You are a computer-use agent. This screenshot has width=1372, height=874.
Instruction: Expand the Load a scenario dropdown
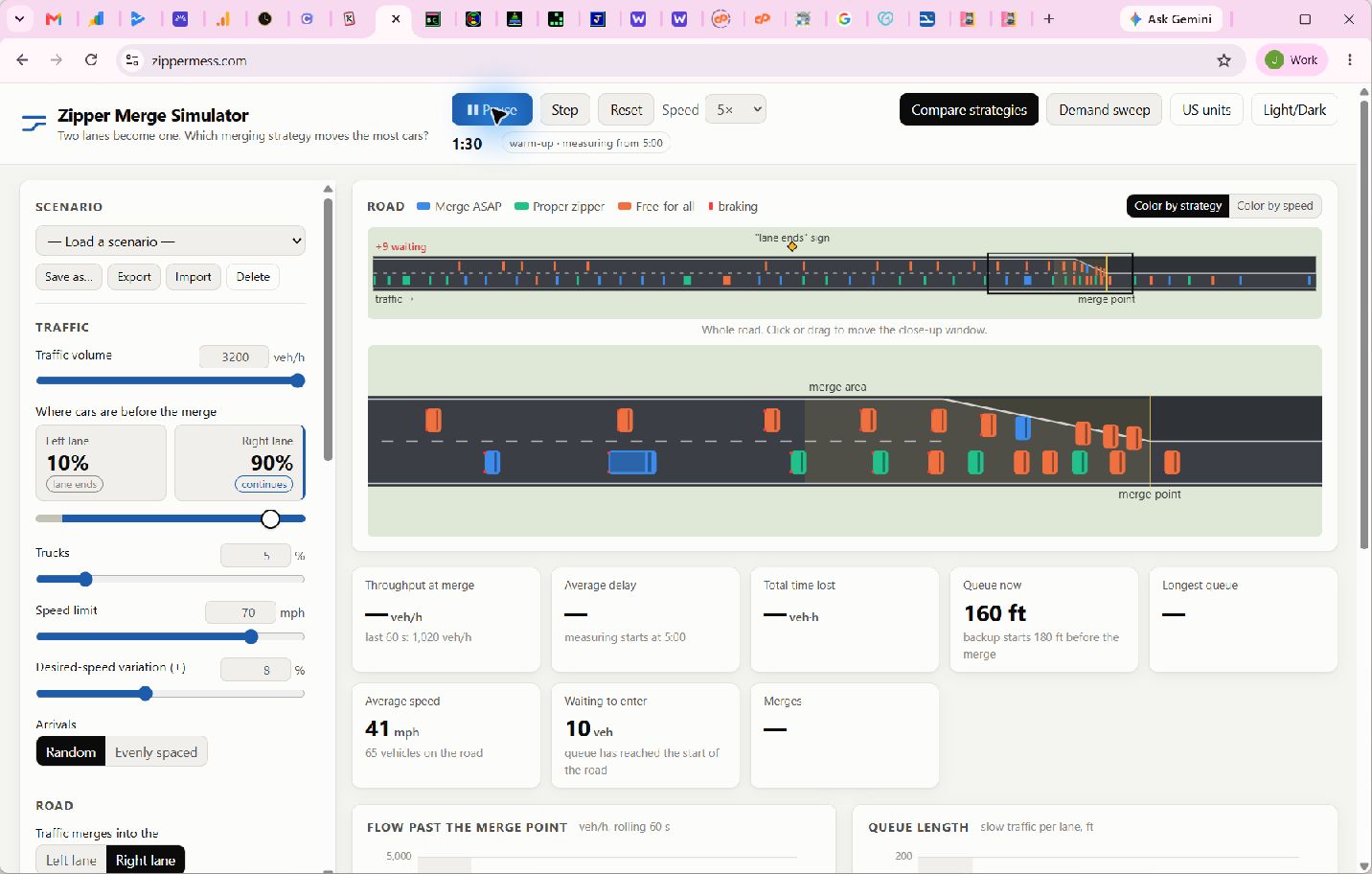(x=171, y=241)
